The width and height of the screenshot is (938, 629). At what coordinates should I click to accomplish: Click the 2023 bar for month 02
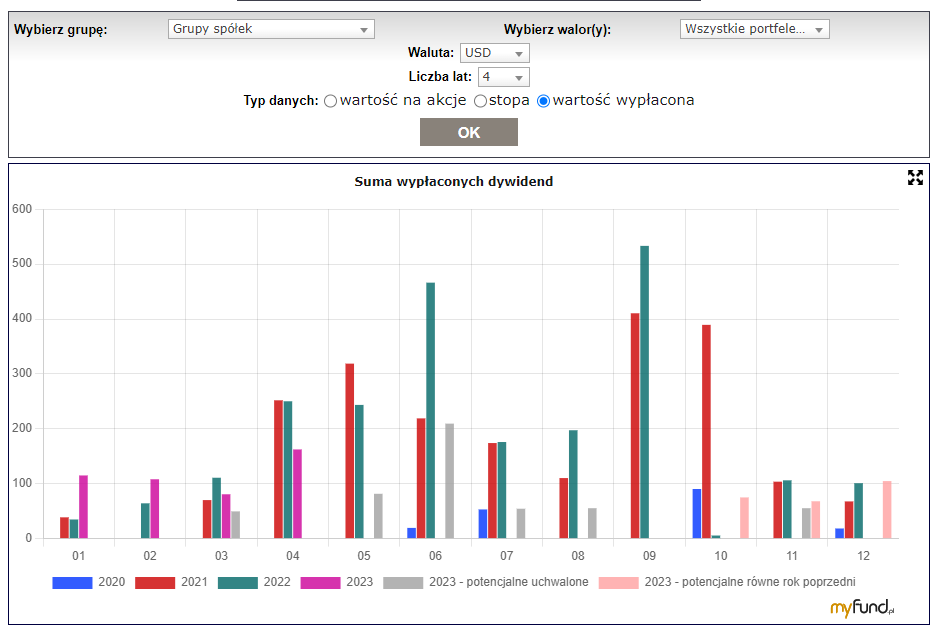click(x=154, y=509)
